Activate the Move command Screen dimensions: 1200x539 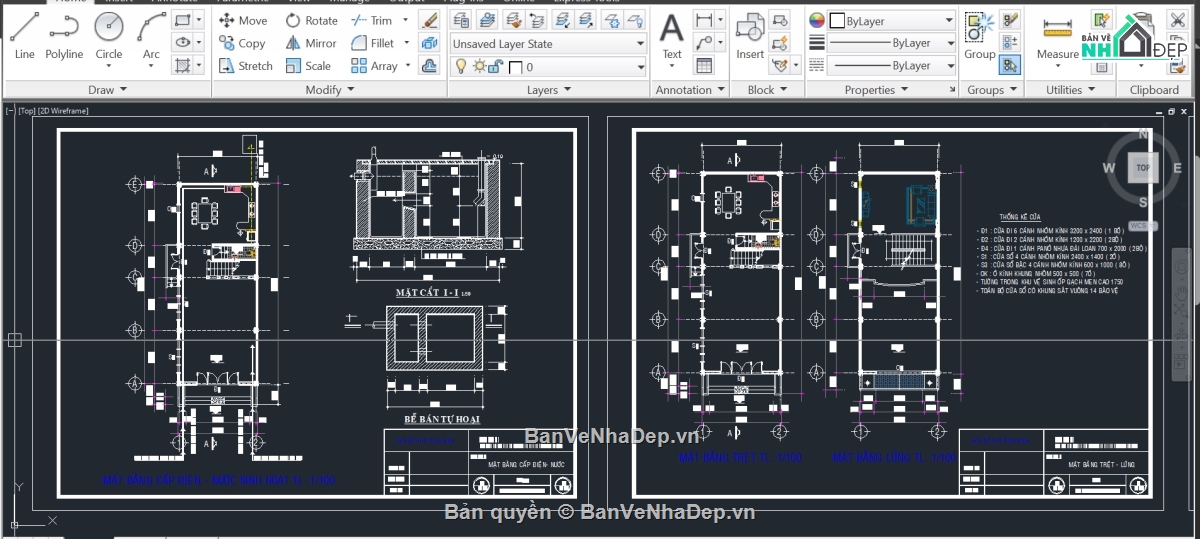[x=243, y=20]
